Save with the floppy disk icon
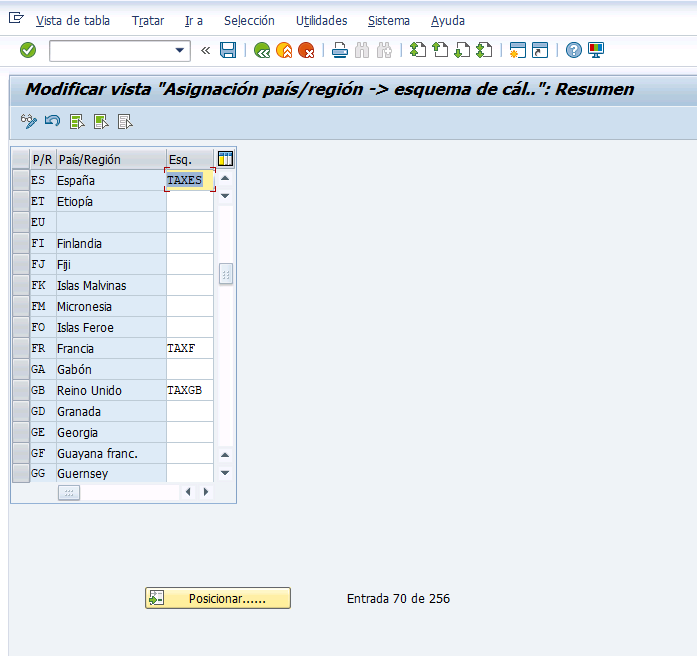Screen dimensions: 697x656 coord(228,50)
